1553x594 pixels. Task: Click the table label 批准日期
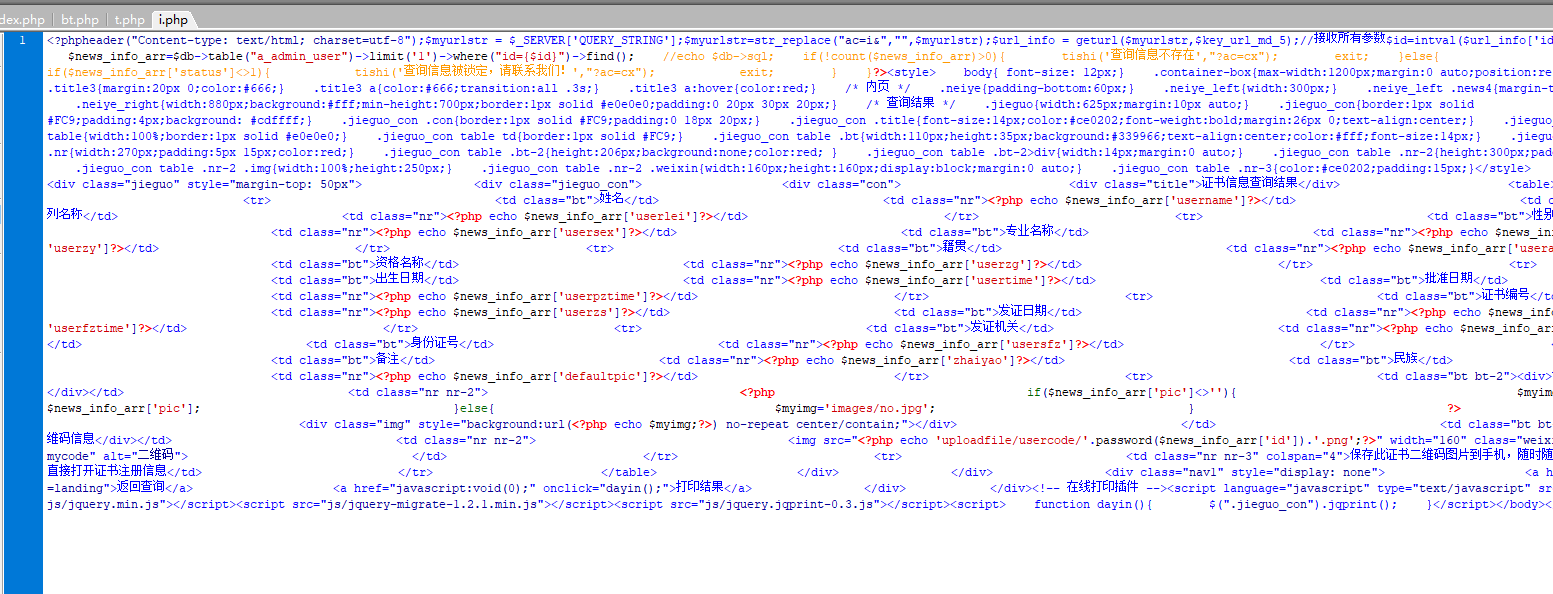tap(1449, 280)
